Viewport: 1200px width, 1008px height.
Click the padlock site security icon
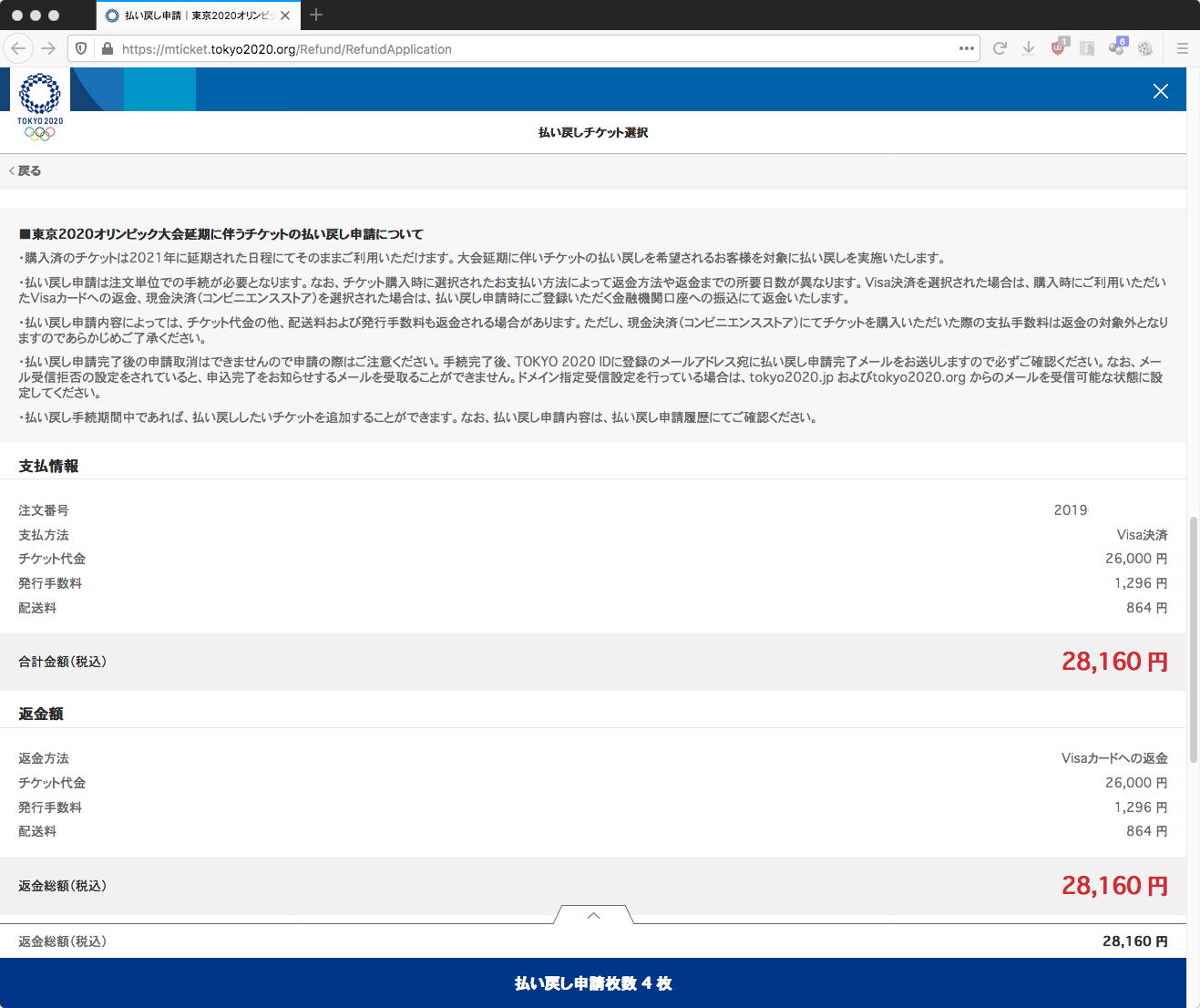(x=107, y=49)
